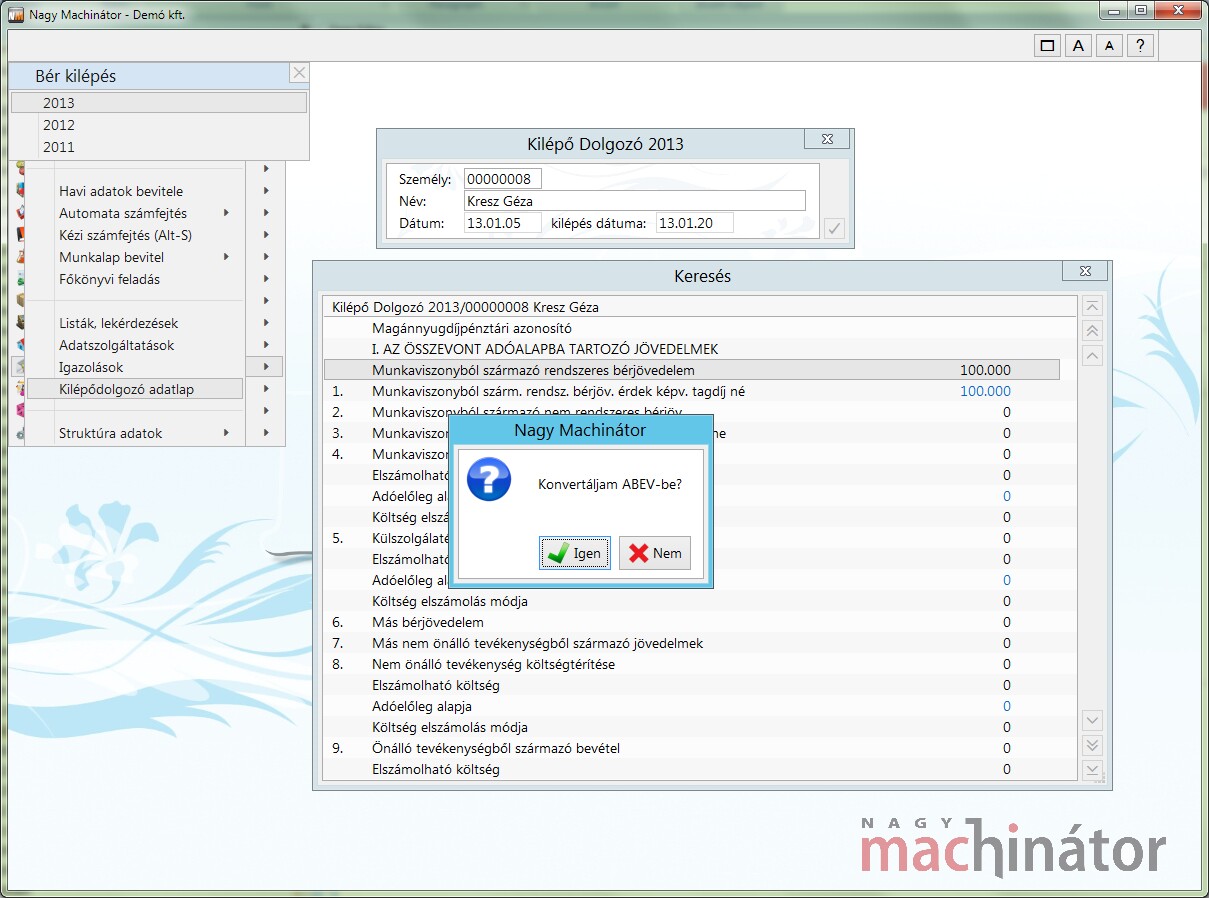Decrease font size with small A button

point(1109,45)
